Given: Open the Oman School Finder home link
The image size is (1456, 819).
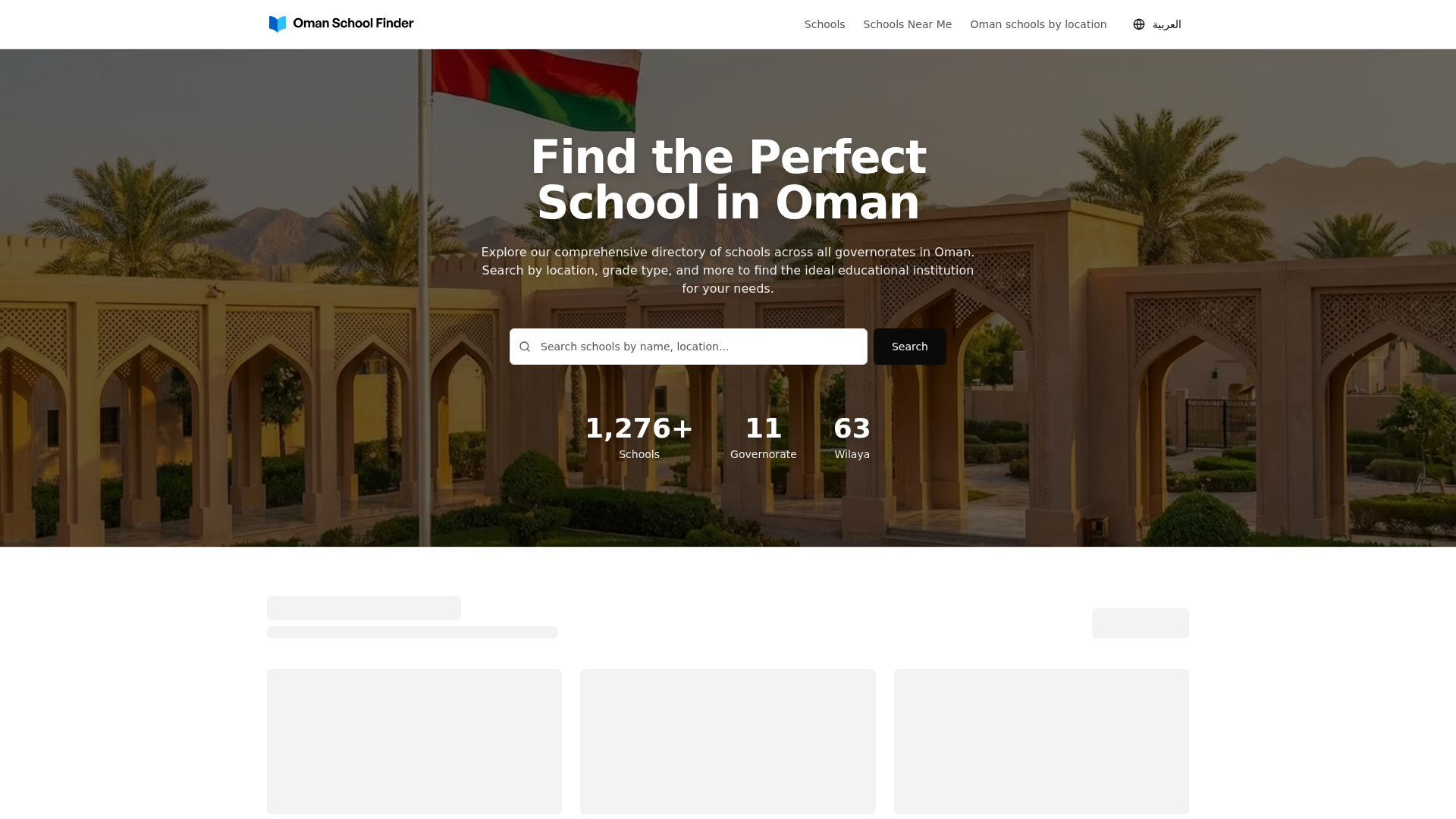Looking at the screenshot, I should click(x=341, y=24).
